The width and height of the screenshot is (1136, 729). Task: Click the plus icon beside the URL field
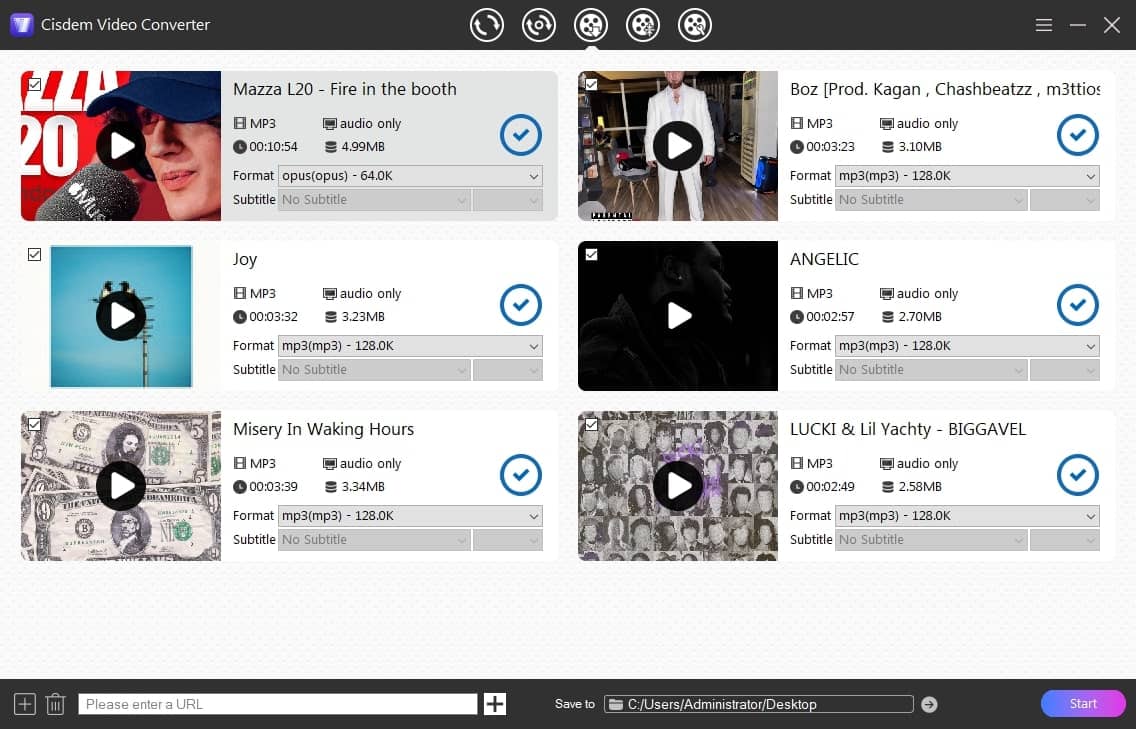494,703
